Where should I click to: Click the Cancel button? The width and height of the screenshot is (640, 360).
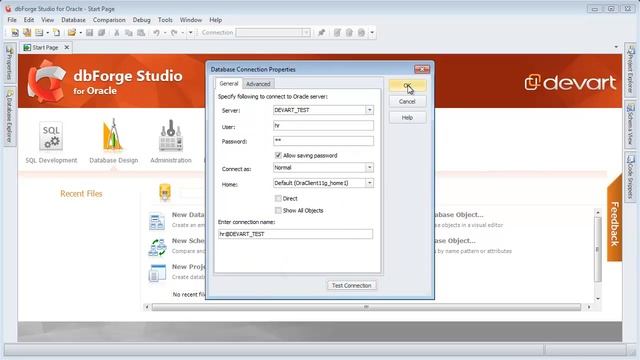pos(407,101)
